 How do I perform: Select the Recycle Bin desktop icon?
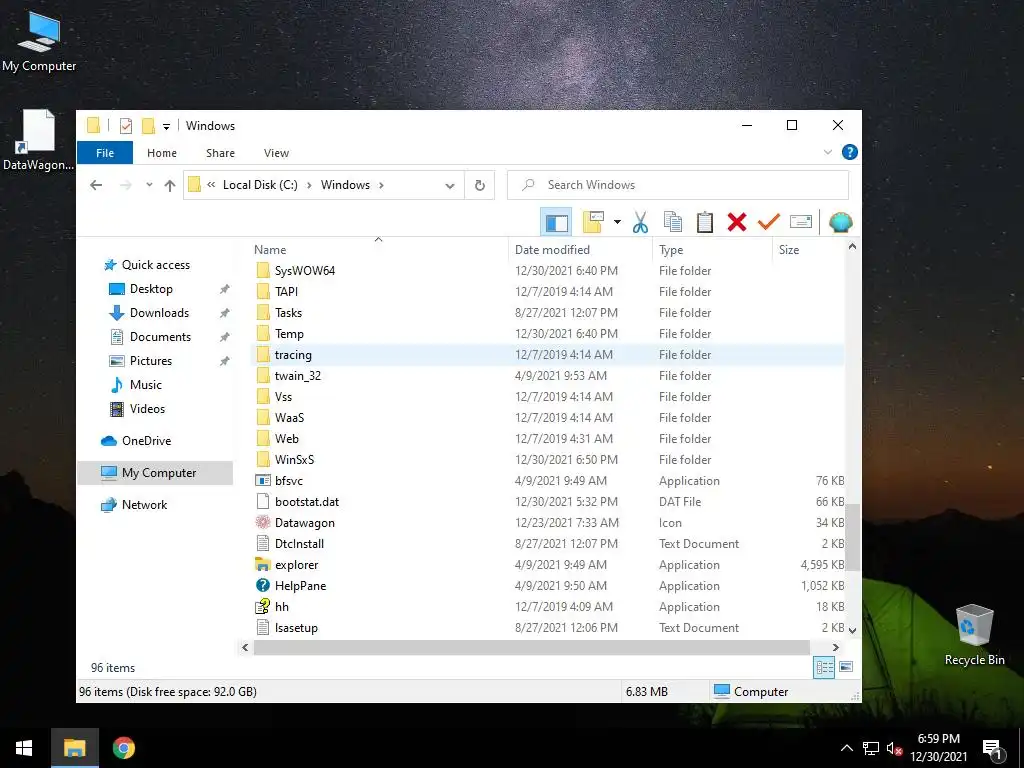(x=974, y=635)
